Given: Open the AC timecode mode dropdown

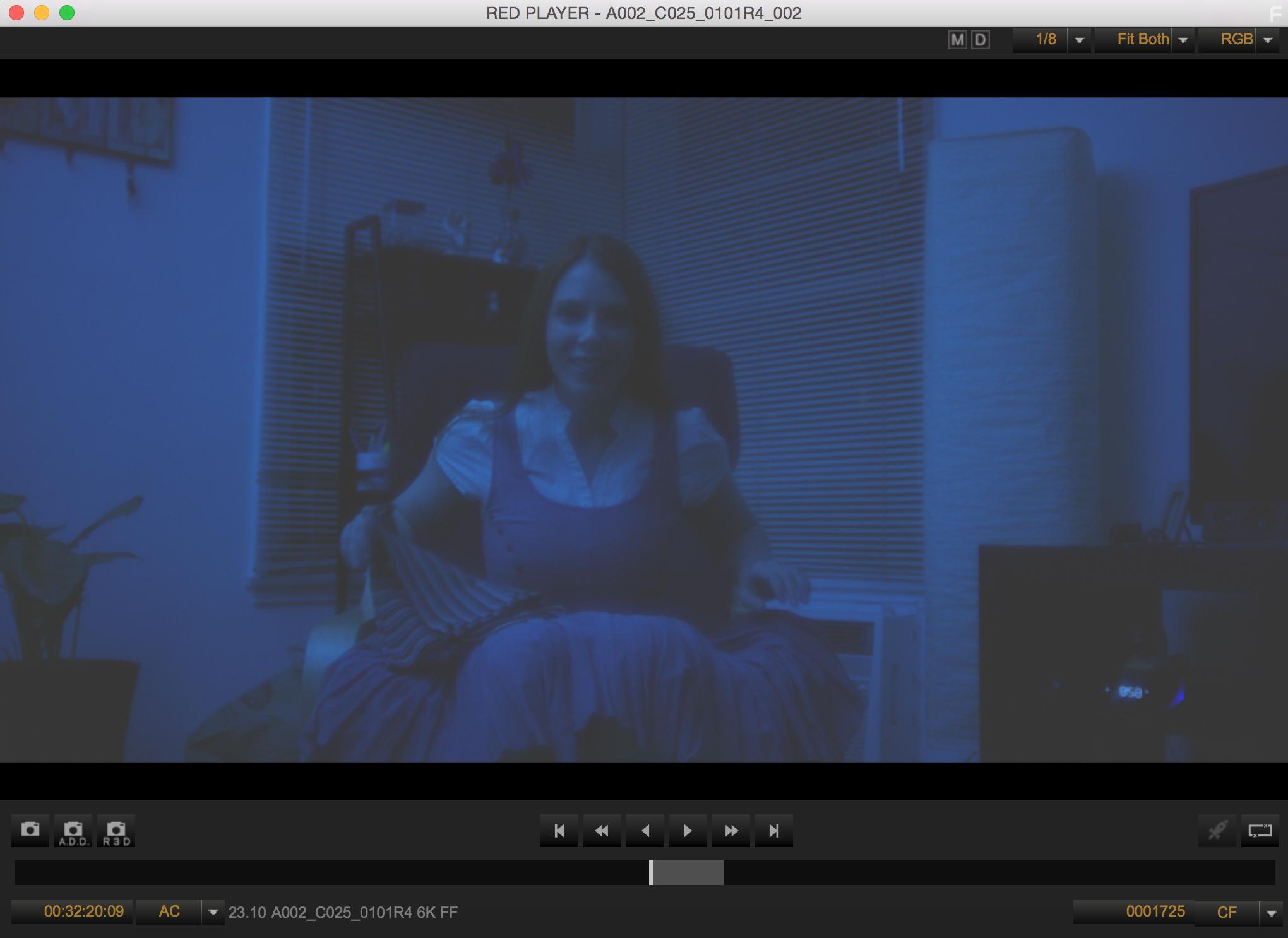Looking at the screenshot, I should (213, 912).
